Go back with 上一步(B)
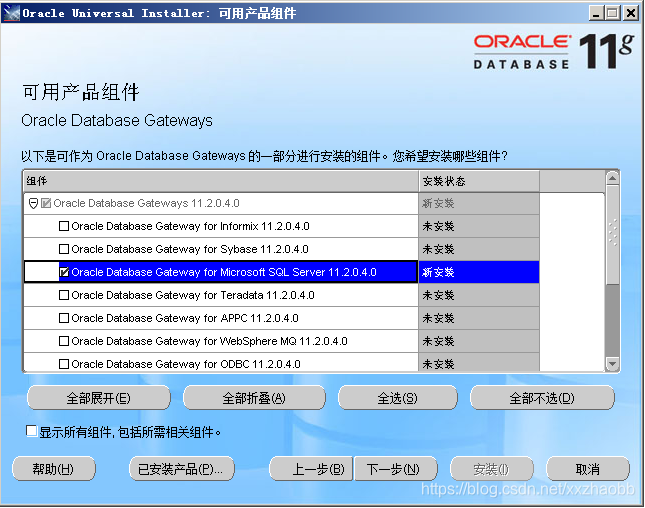The image size is (645, 508). pos(311,469)
